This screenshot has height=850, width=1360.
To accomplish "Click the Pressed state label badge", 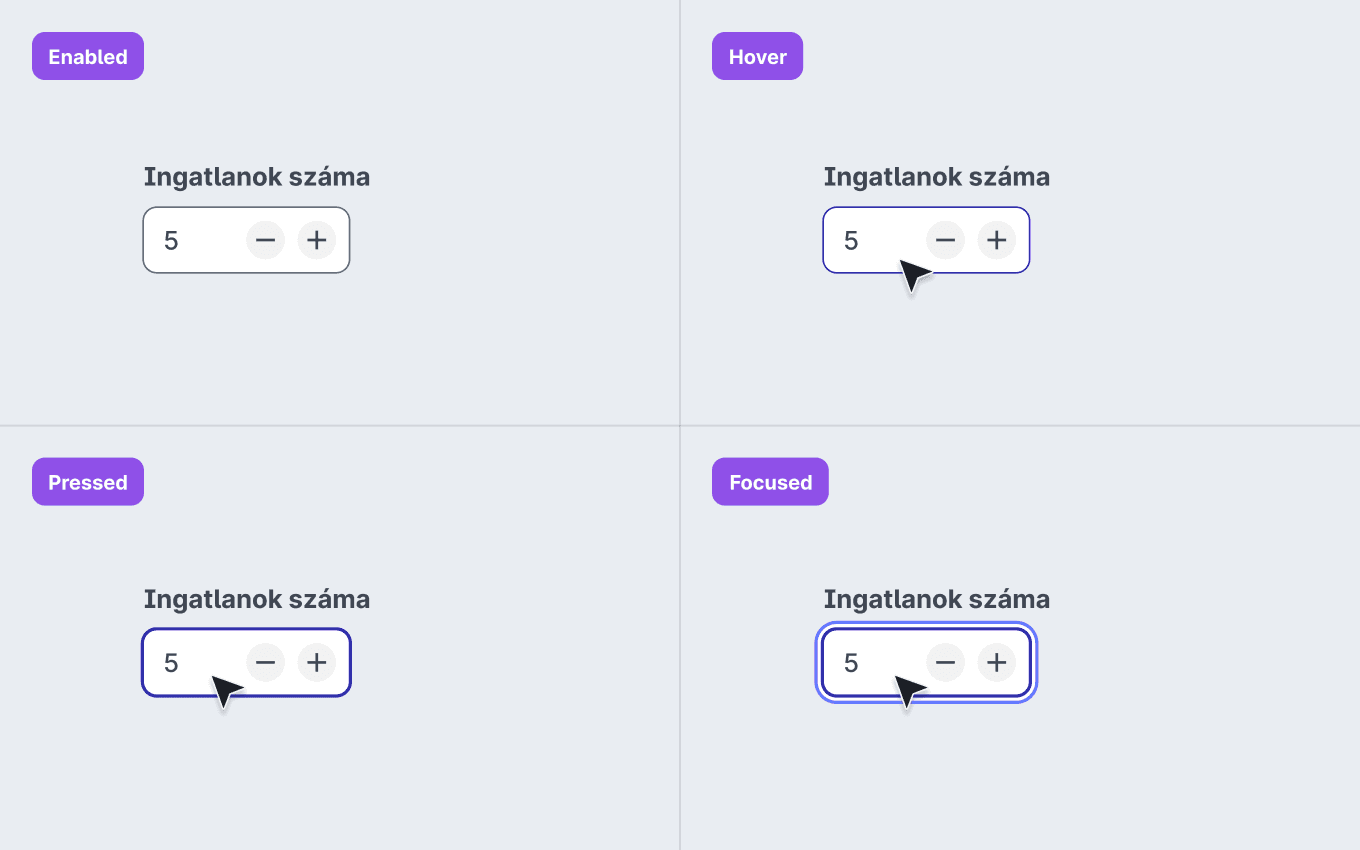I will [88, 482].
